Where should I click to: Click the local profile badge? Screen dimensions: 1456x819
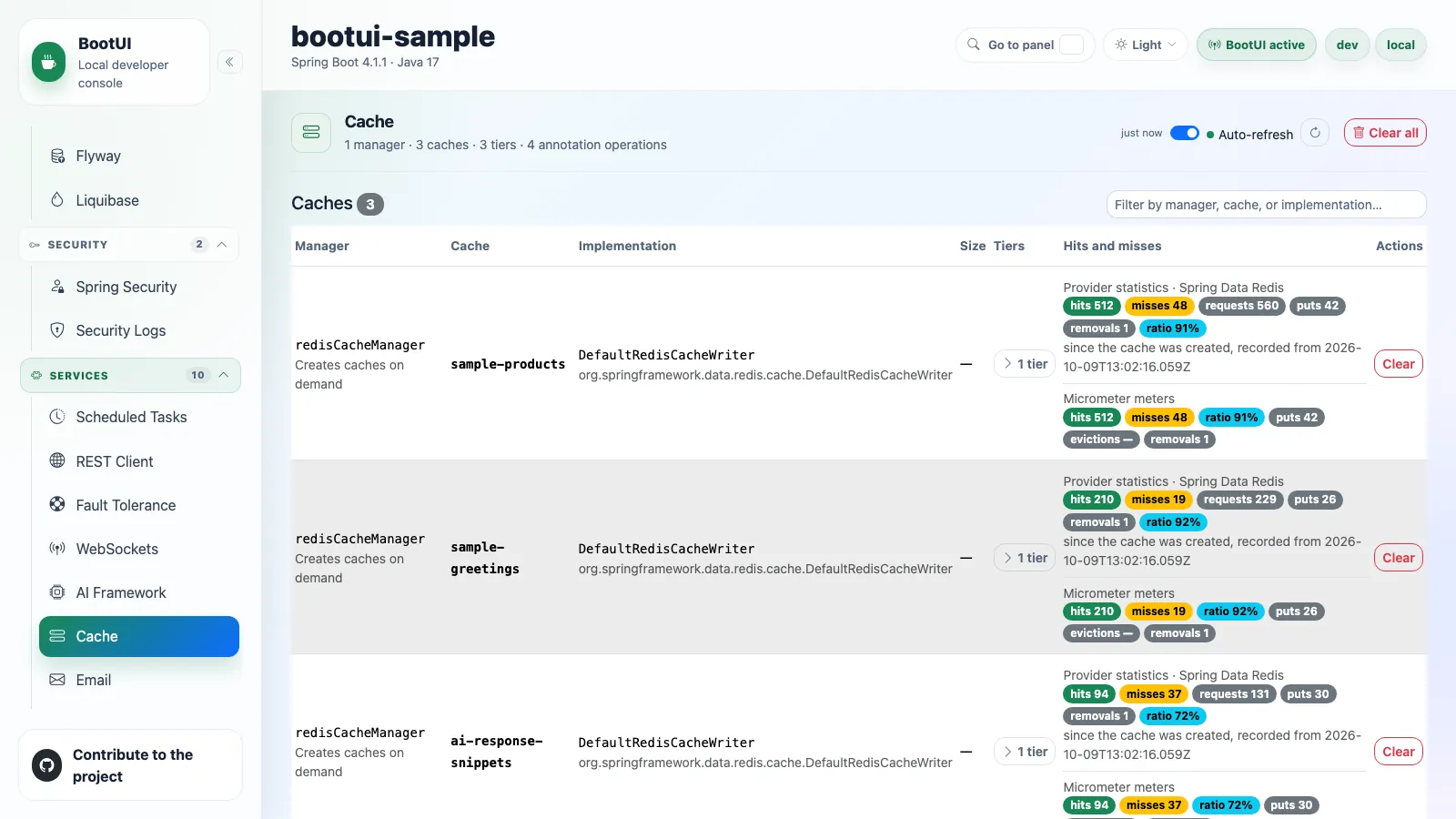click(x=1400, y=45)
